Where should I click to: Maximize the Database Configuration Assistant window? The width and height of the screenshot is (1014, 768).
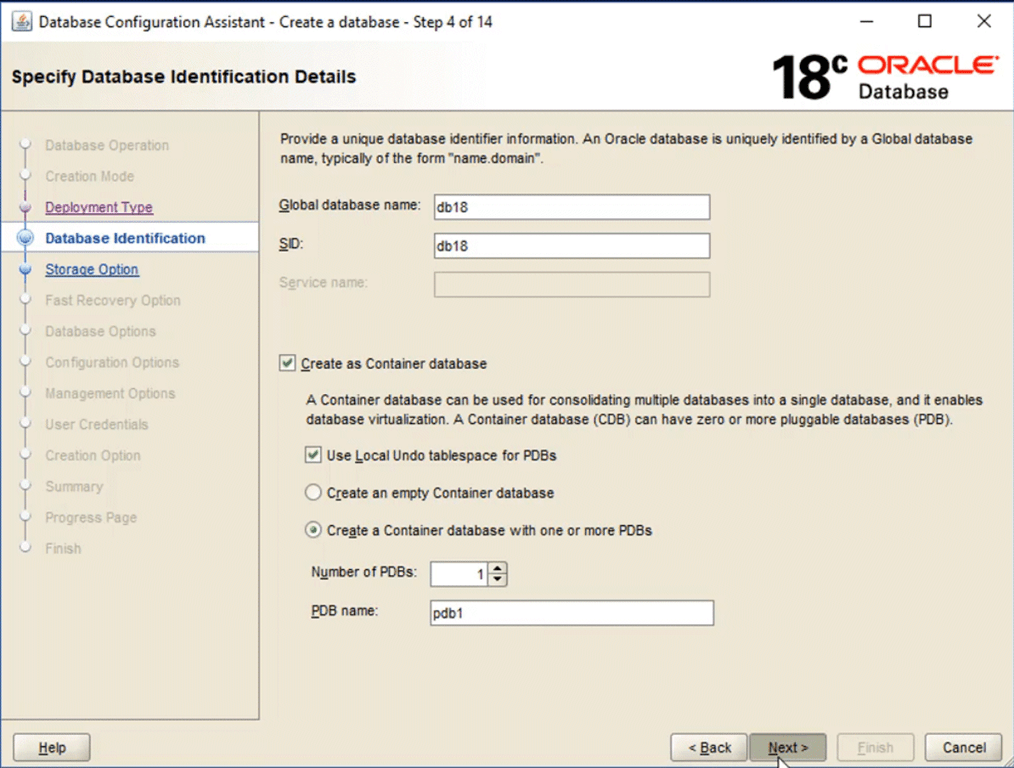coord(925,21)
